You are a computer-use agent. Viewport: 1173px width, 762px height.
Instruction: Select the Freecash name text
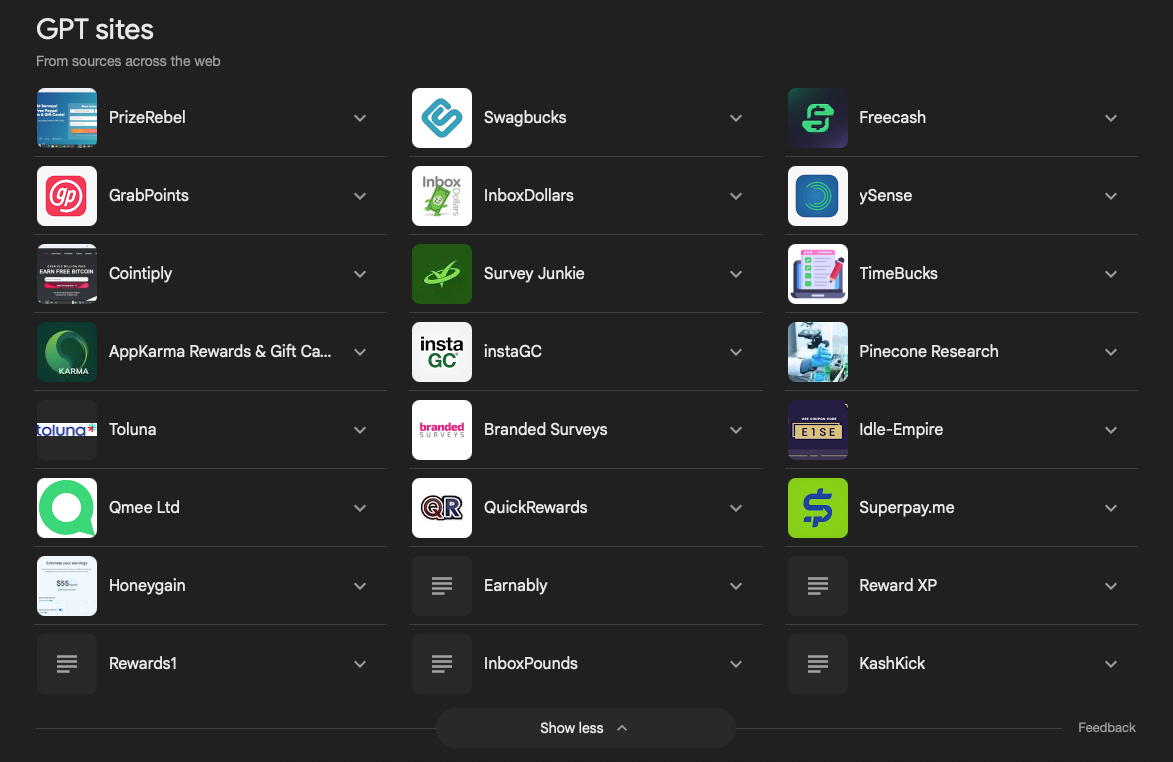click(x=892, y=117)
